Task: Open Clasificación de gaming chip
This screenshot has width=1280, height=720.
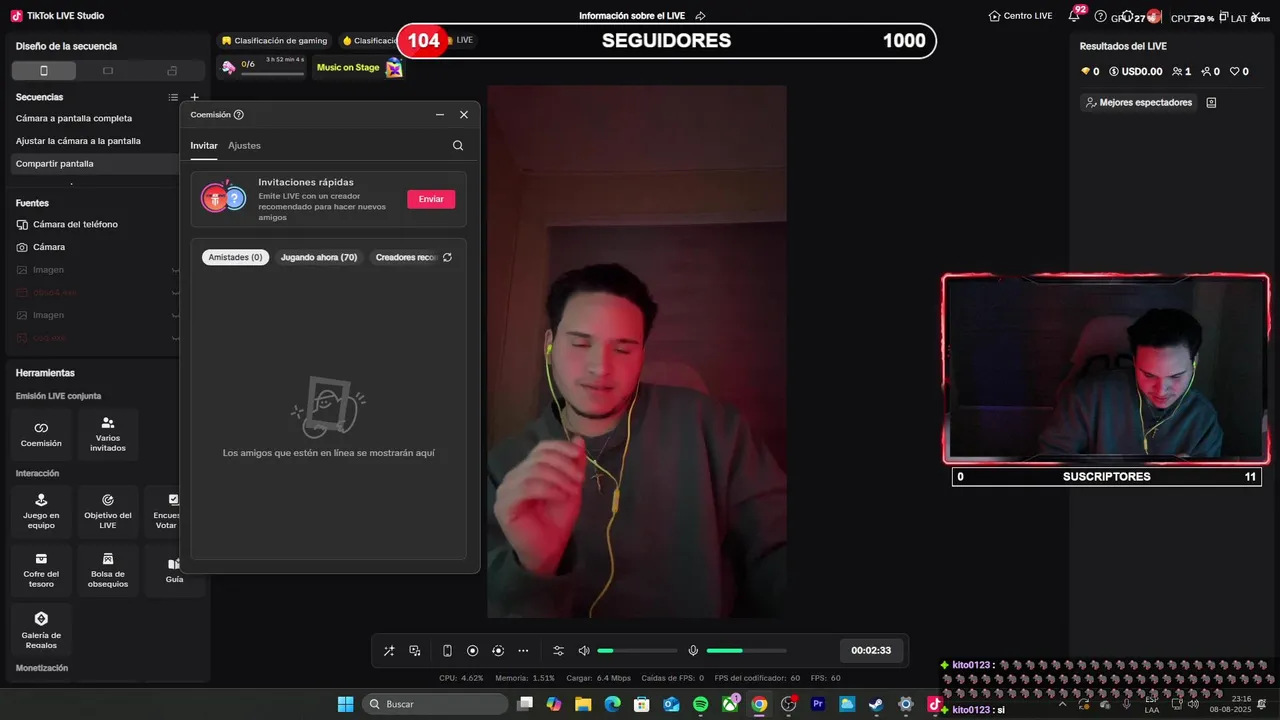Action: click(275, 41)
